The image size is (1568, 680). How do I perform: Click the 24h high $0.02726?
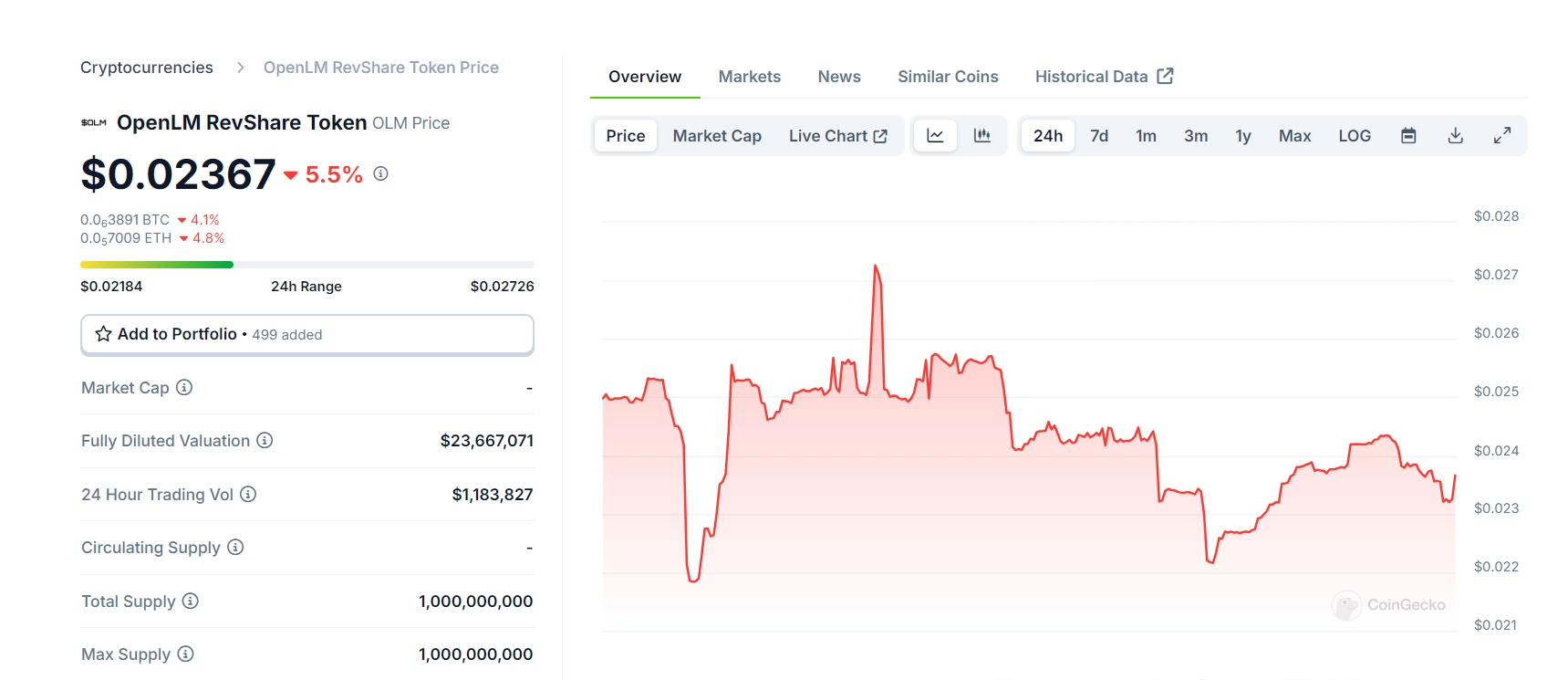tap(503, 287)
